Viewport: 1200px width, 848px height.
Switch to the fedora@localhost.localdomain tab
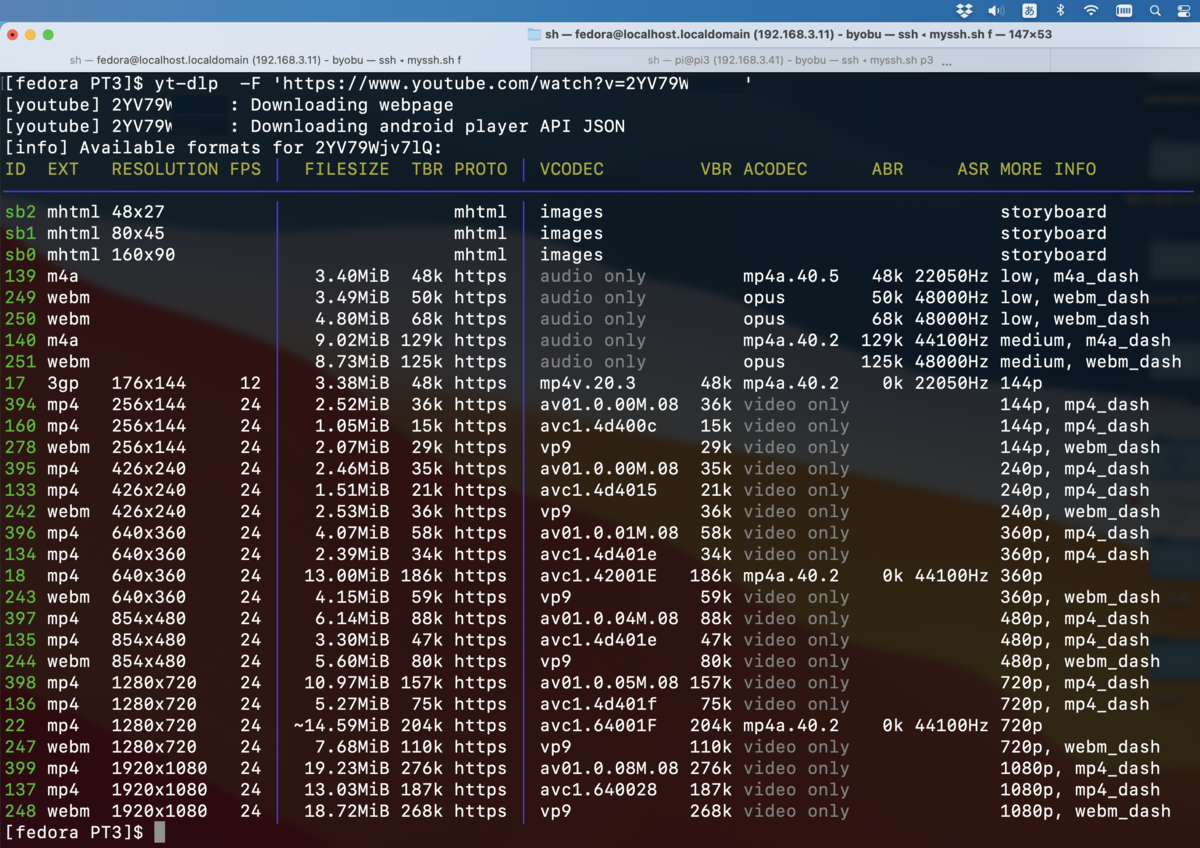(265, 60)
